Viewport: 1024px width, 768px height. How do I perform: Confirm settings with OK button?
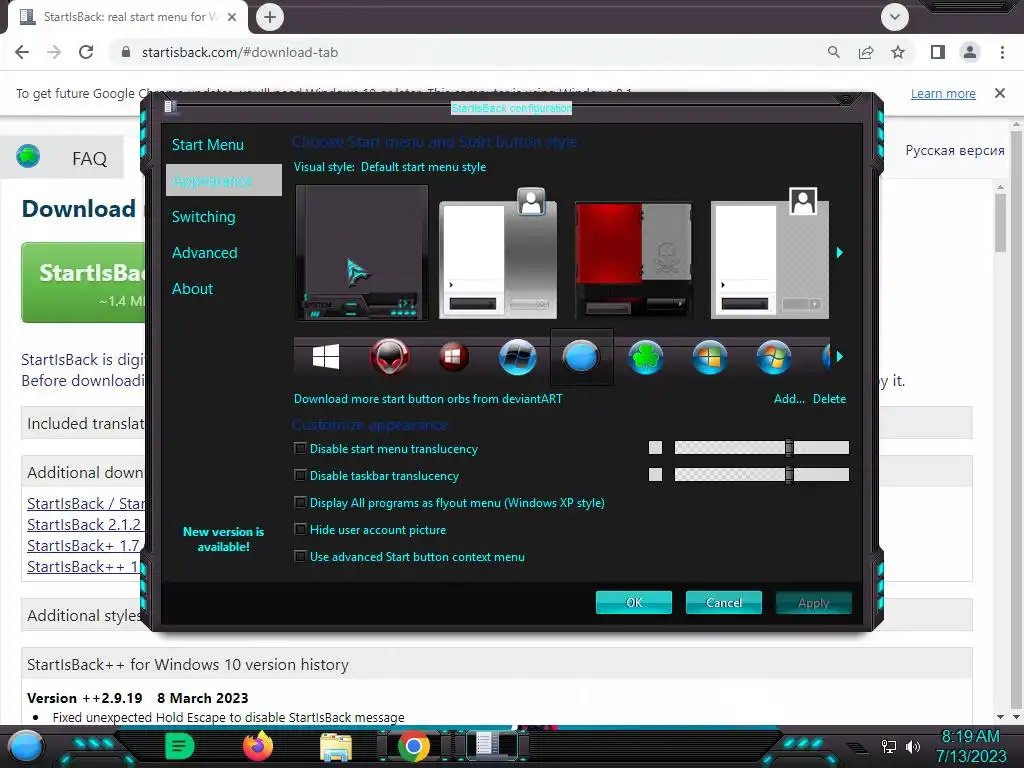click(633, 602)
